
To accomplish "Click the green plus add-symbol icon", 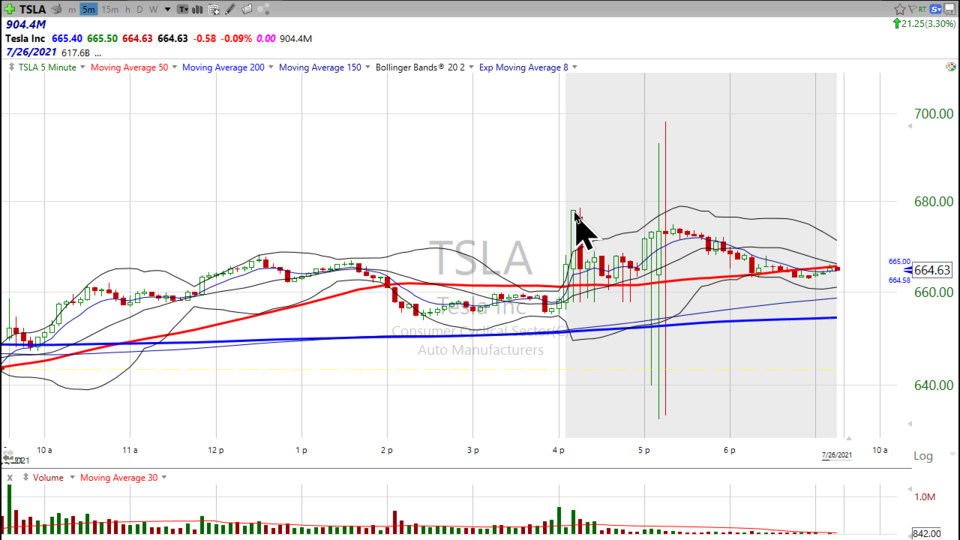I will pyautogui.click(x=9, y=9).
